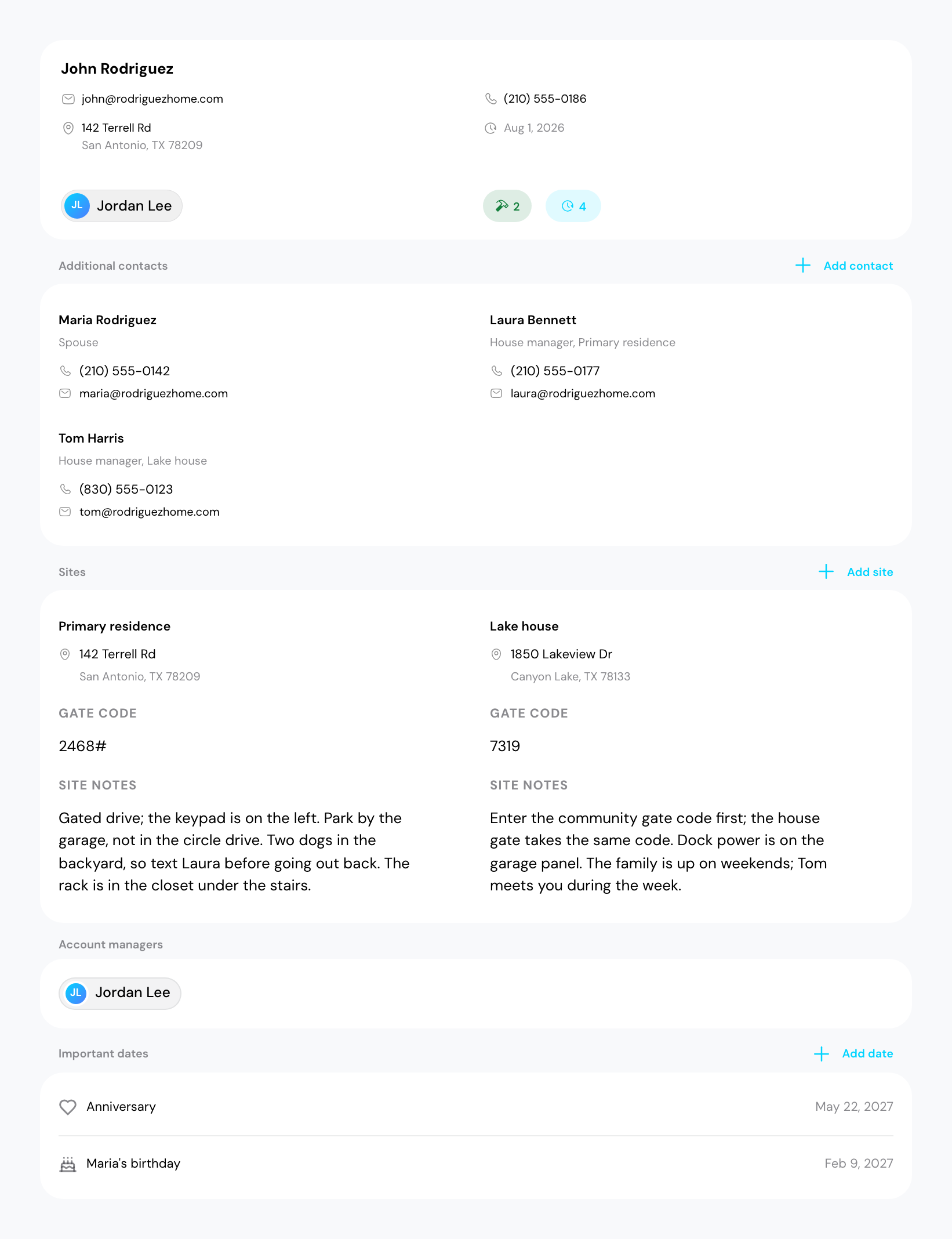Click the clock badge showing 4
952x1239 pixels.
point(573,206)
